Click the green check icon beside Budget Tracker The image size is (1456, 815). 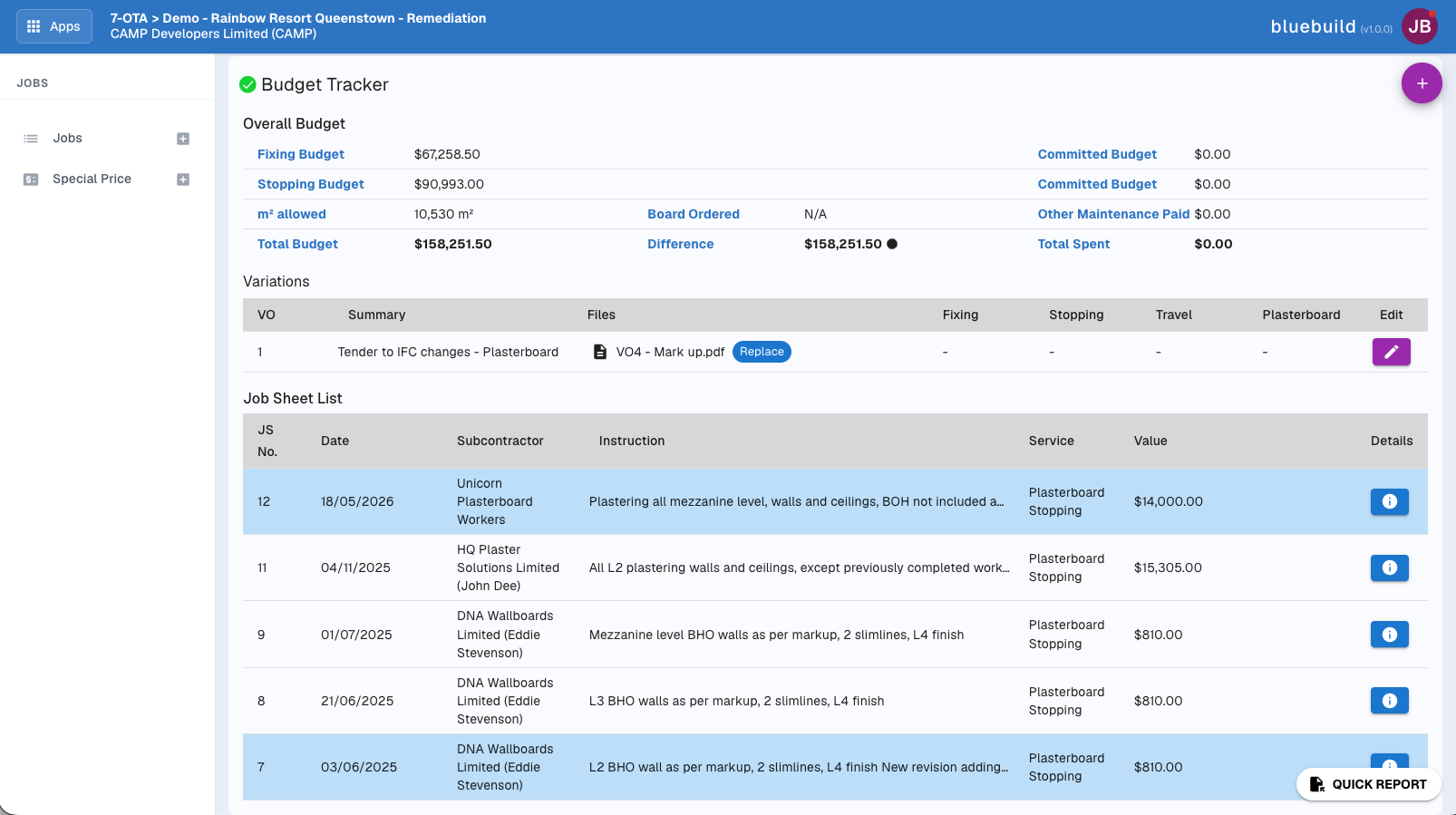(x=248, y=84)
